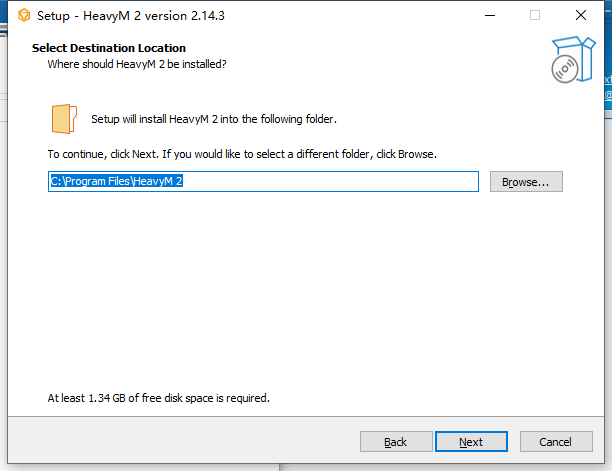
Task: Click the setup window title text
Action: coord(130,15)
